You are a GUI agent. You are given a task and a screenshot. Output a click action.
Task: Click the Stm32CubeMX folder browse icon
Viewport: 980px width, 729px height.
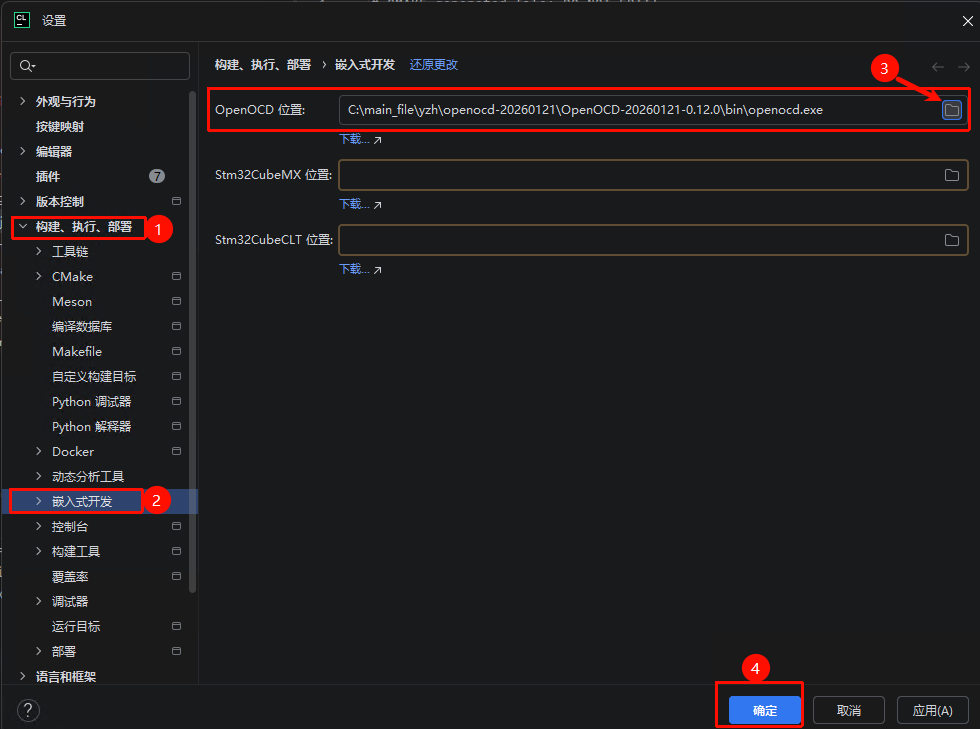pyautogui.click(x=951, y=175)
